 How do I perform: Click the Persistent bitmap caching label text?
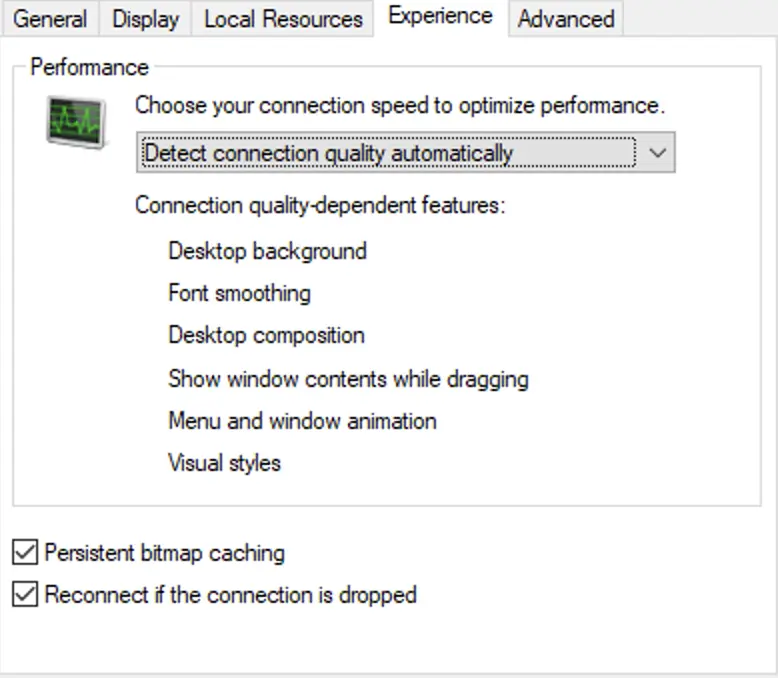click(x=164, y=553)
